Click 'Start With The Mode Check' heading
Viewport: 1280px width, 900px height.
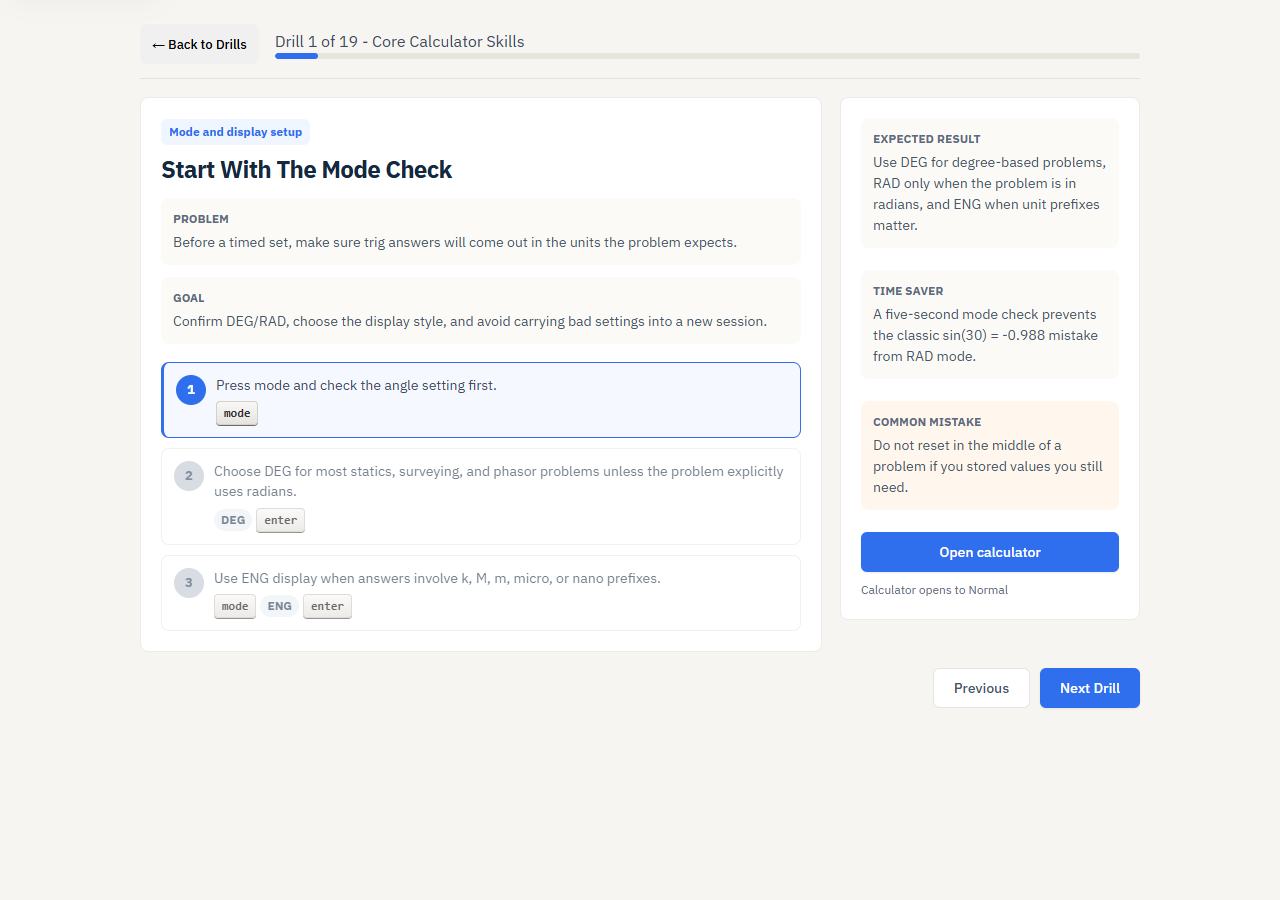[307, 170]
